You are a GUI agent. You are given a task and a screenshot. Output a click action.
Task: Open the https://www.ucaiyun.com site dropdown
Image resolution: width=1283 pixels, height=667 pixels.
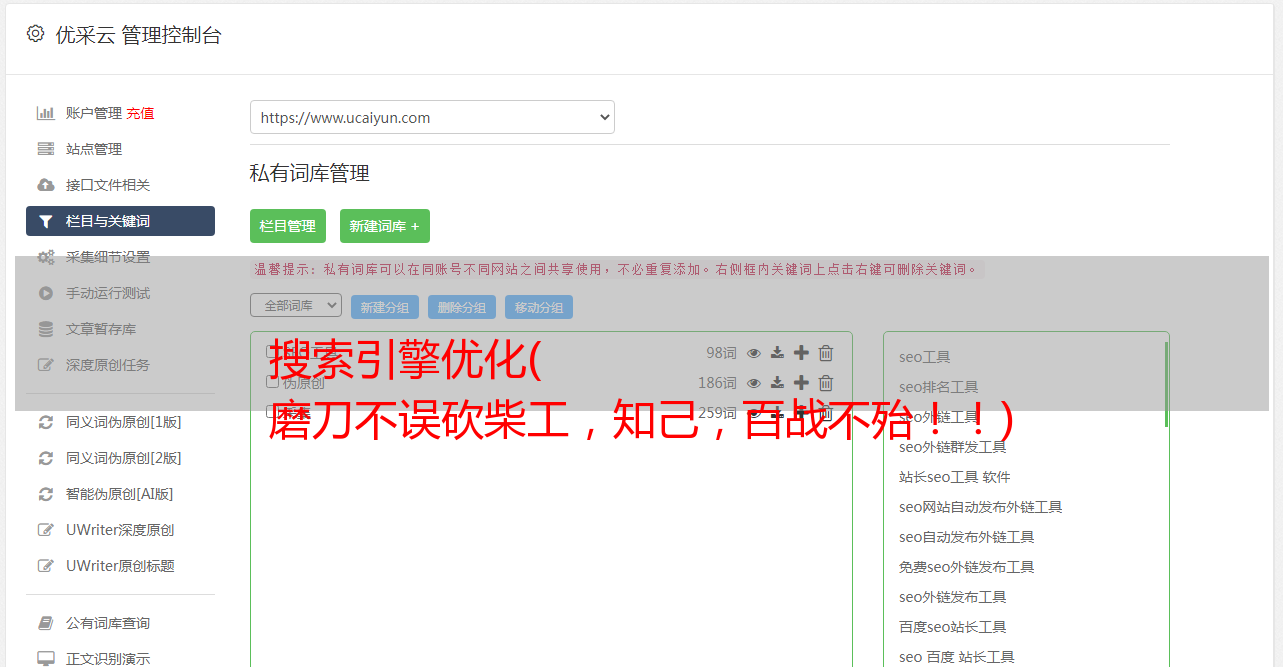[x=432, y=117]
